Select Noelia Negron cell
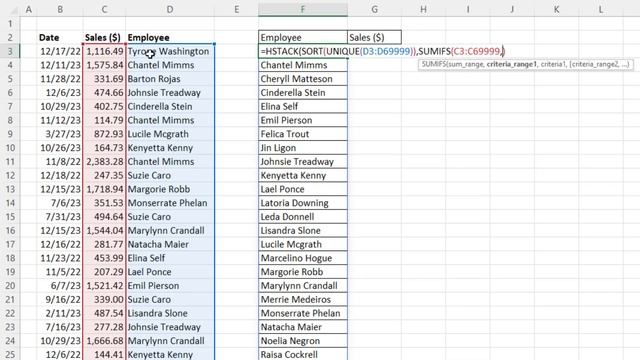640x360 pixels. pyautogui.click(x=303, y=341)
